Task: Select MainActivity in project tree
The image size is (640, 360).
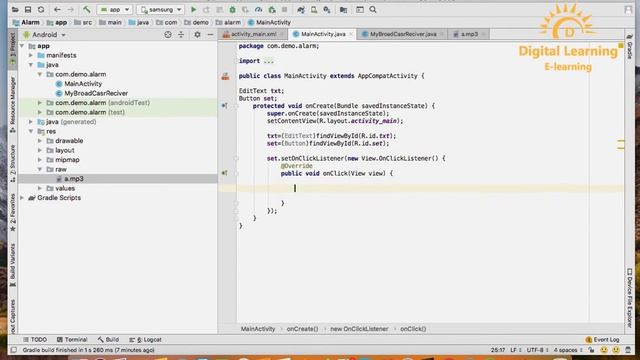Action: (83, 84)
